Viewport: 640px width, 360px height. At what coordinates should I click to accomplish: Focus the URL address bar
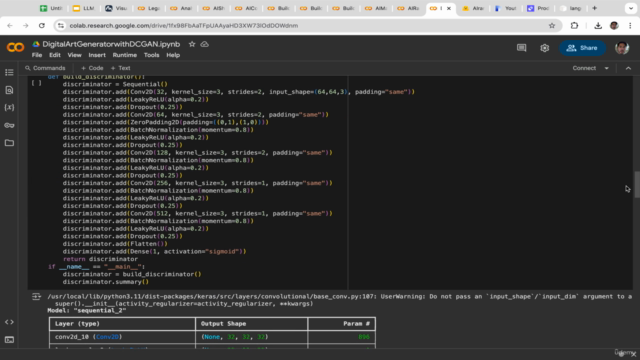306,25
